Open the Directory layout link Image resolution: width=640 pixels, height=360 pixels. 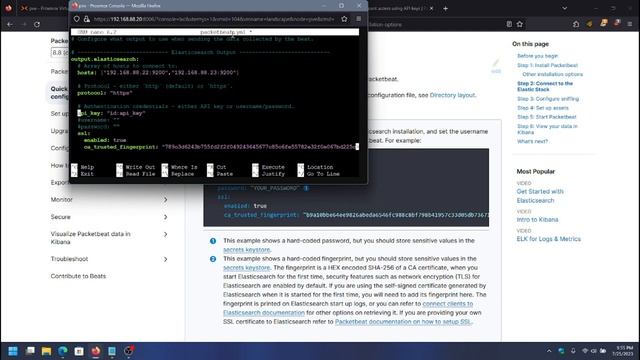click(452, 95)
